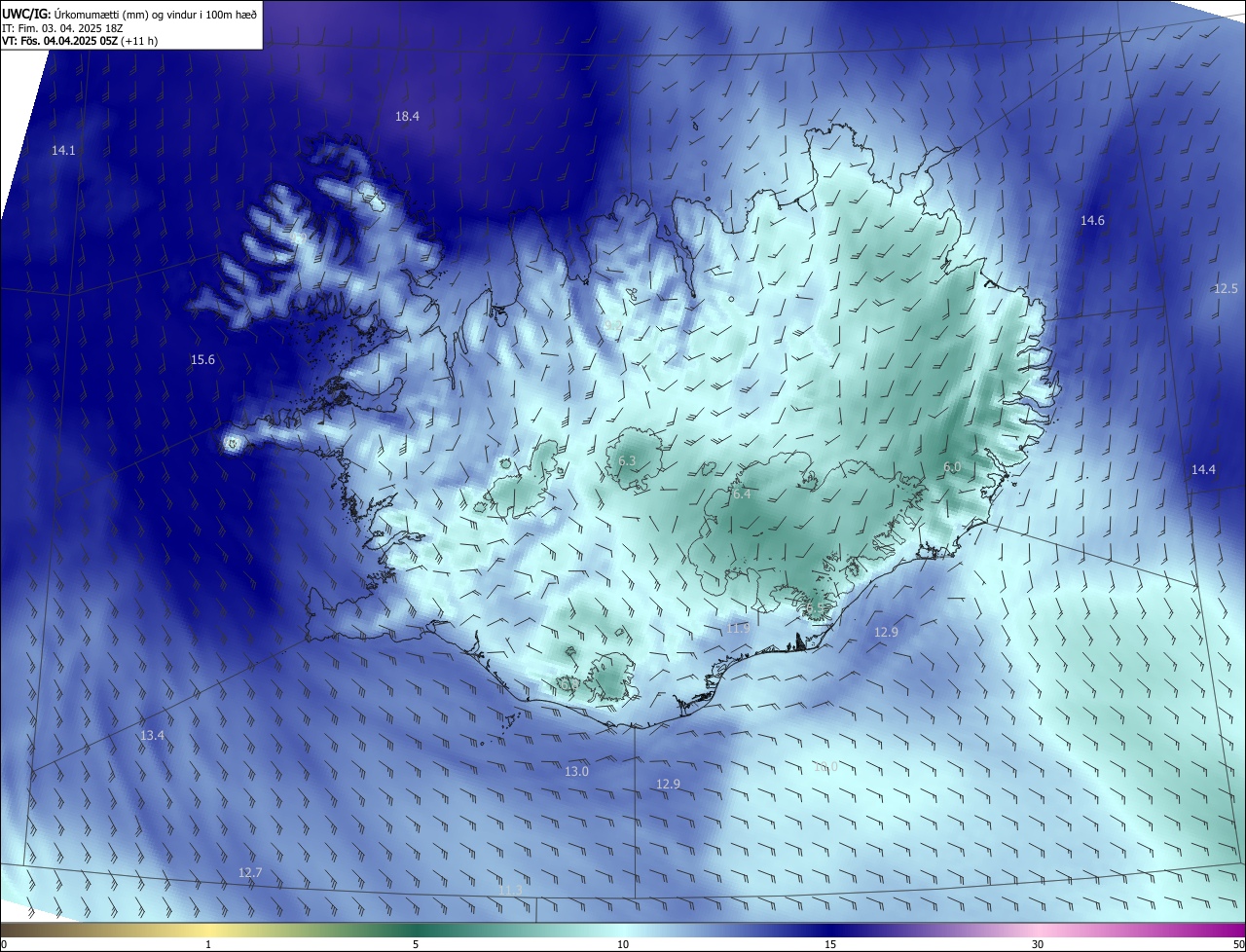Click the pink color scale segment above 30
Screen dimensions: 1246x952
1038,931
